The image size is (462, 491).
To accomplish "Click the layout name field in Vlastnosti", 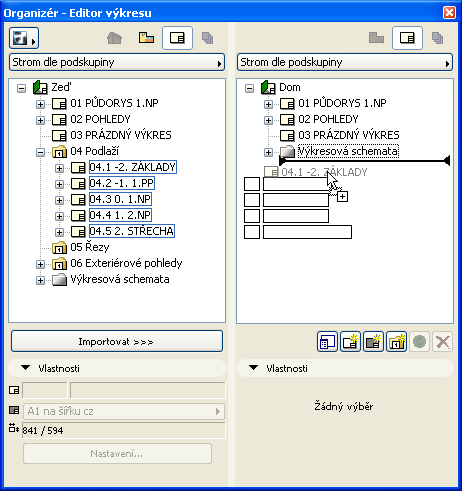I will pyautogui.click(x=148, y=390).
